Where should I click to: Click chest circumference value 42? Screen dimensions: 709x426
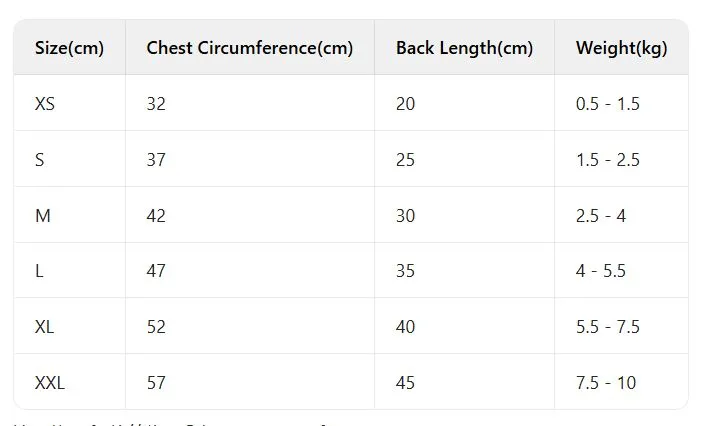click(156, 216)
